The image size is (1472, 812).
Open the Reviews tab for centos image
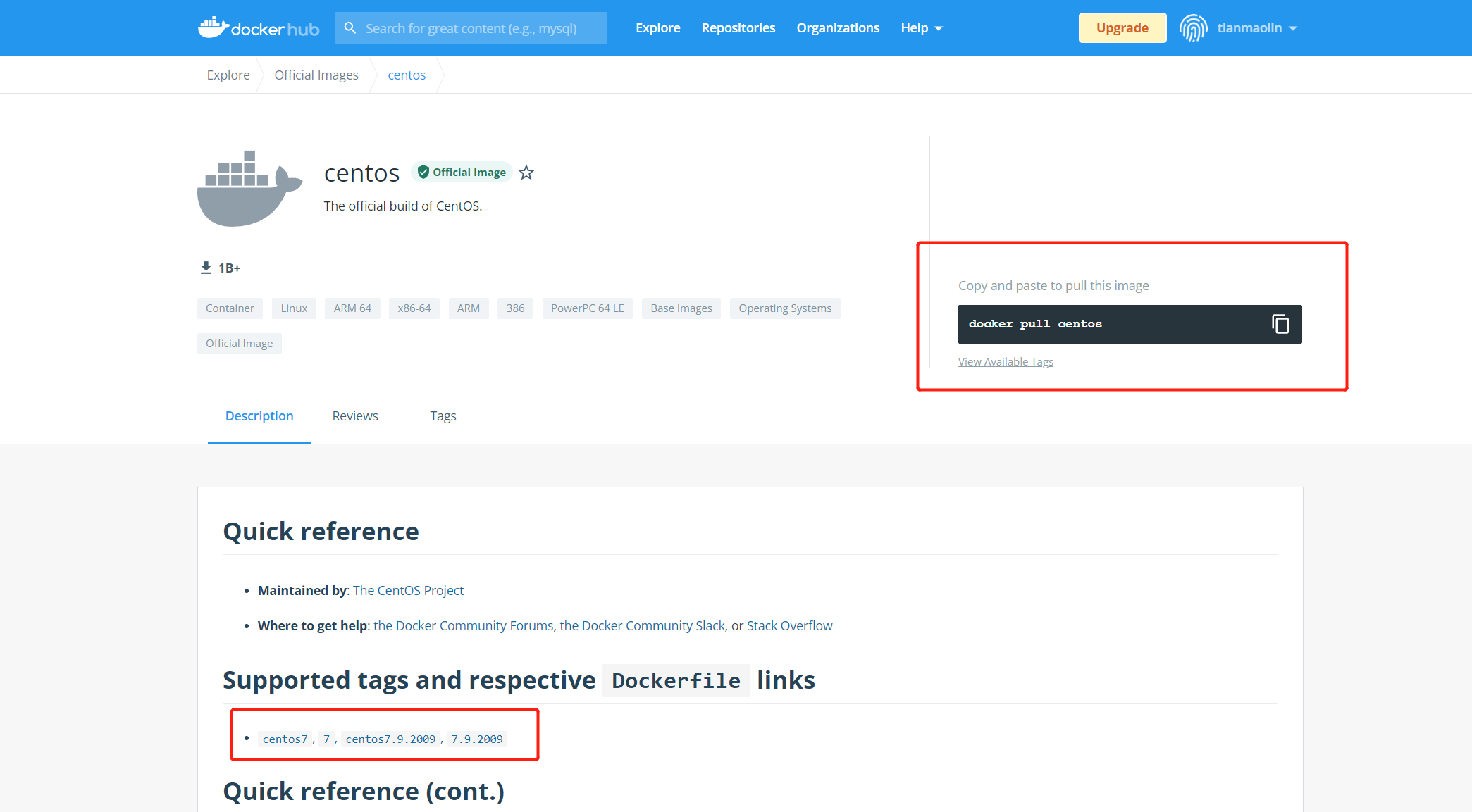[356, 416]
